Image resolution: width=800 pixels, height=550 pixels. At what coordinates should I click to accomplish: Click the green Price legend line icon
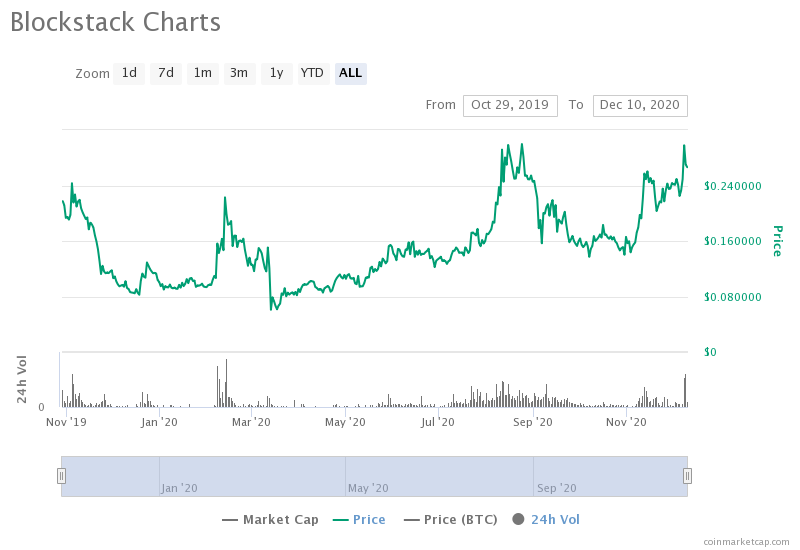point(340,519)
